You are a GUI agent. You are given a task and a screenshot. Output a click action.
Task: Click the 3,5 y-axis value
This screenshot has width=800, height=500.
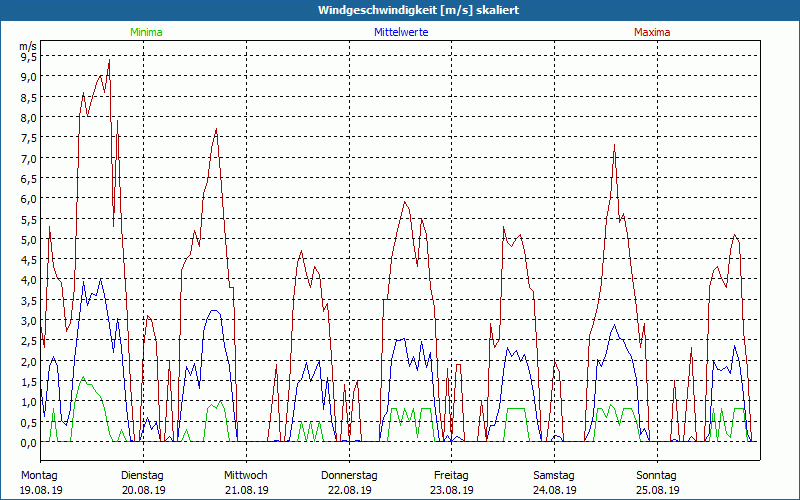(29, 301)
